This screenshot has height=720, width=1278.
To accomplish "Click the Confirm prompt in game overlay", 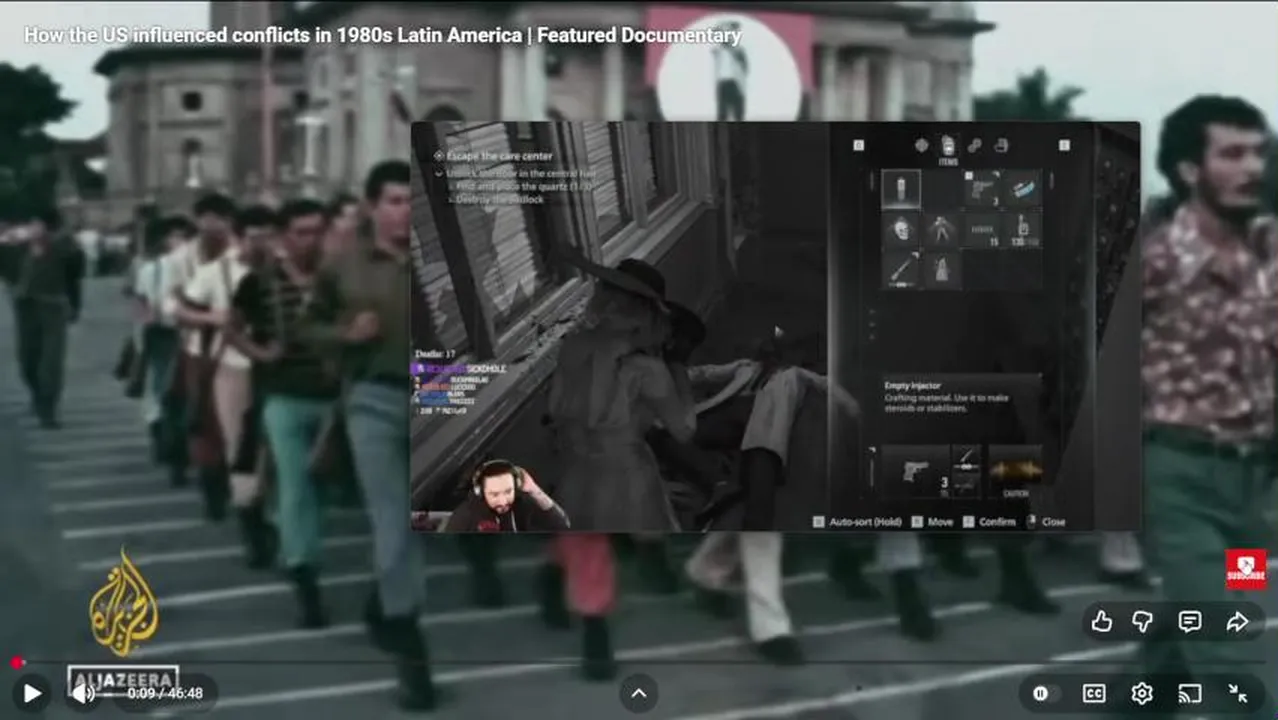I will click(x=988, y=522).
